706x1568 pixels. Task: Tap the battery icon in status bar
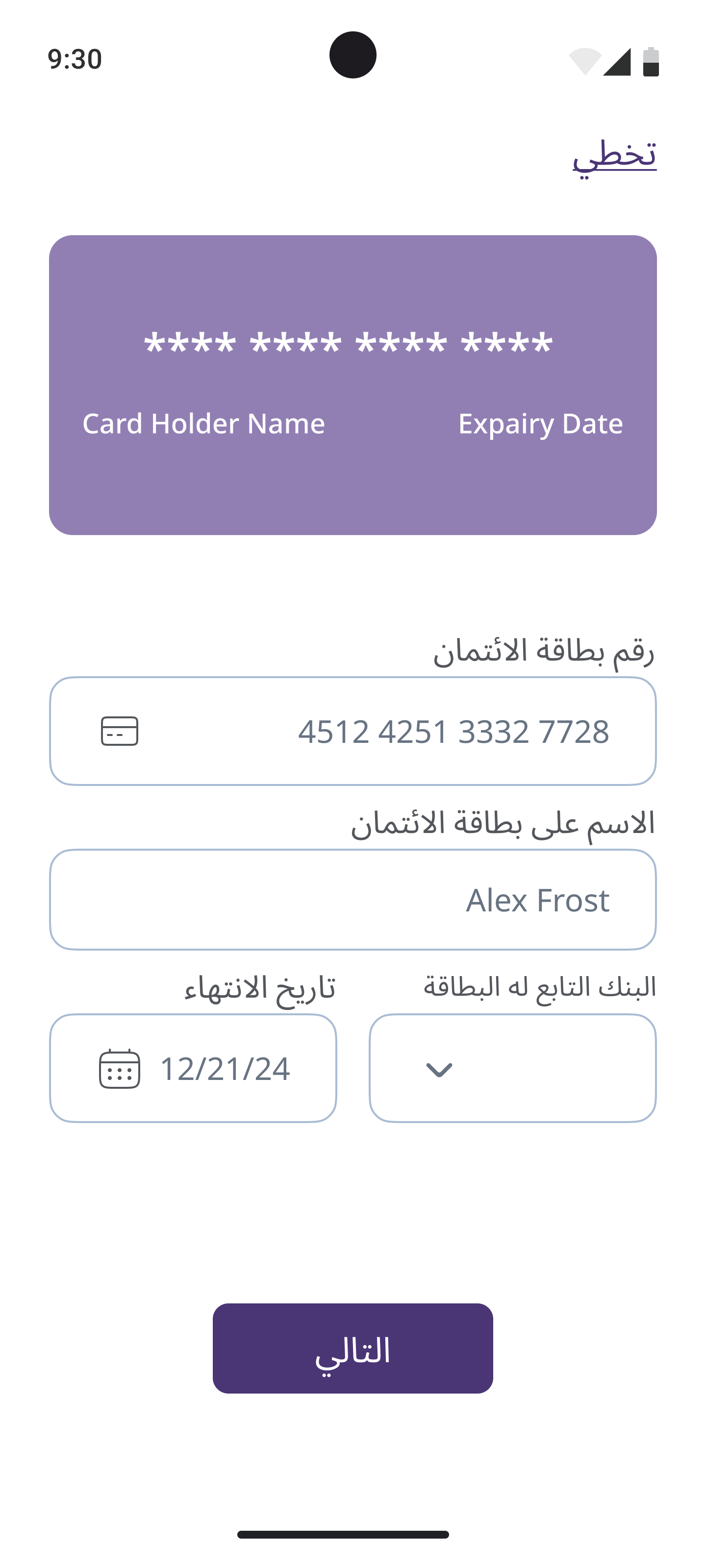point(651,61)
